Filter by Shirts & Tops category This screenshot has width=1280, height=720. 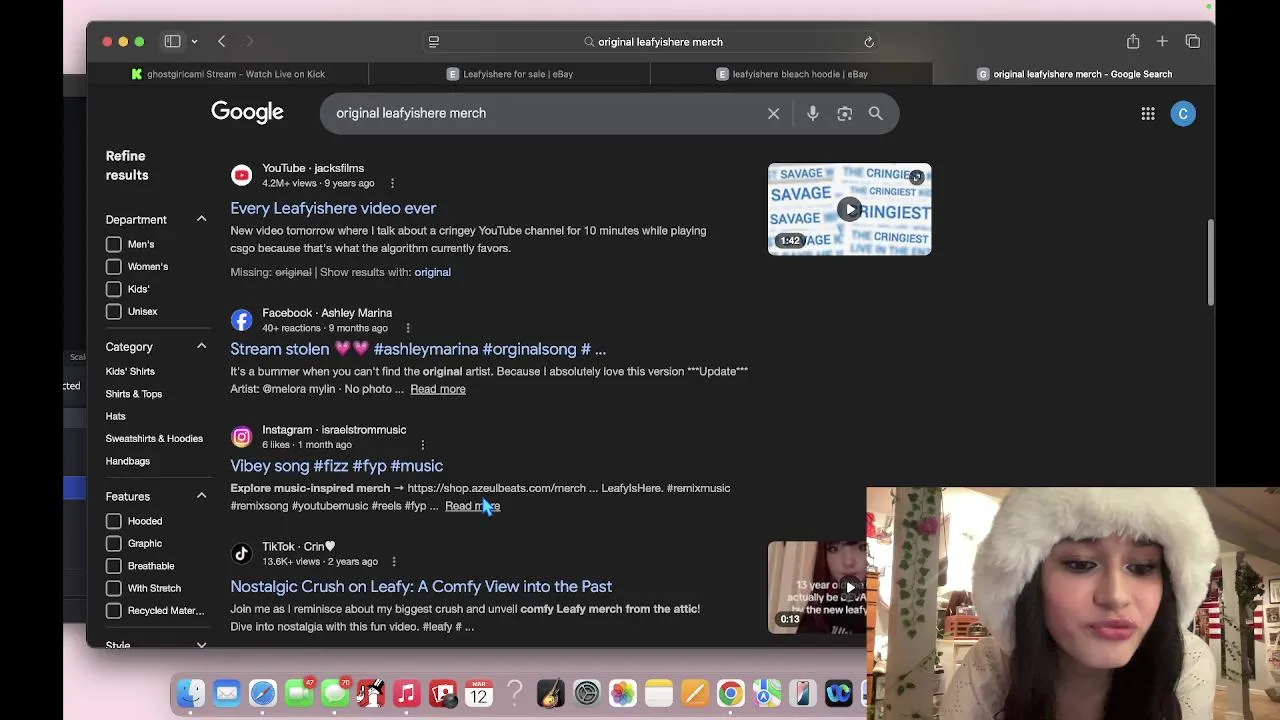pos(134,394)
